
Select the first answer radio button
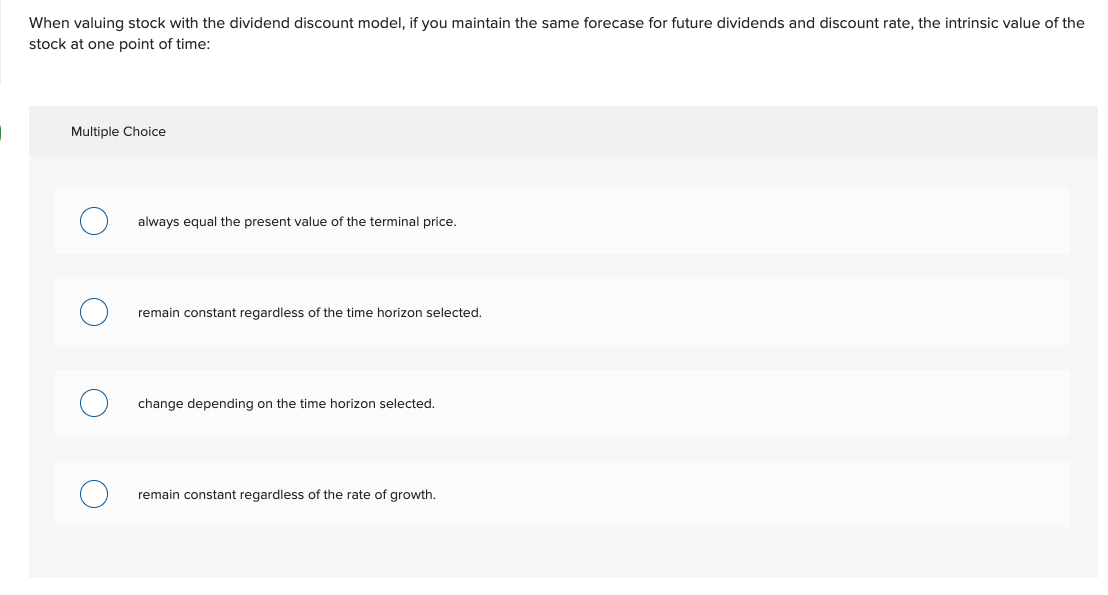(93, 220)
